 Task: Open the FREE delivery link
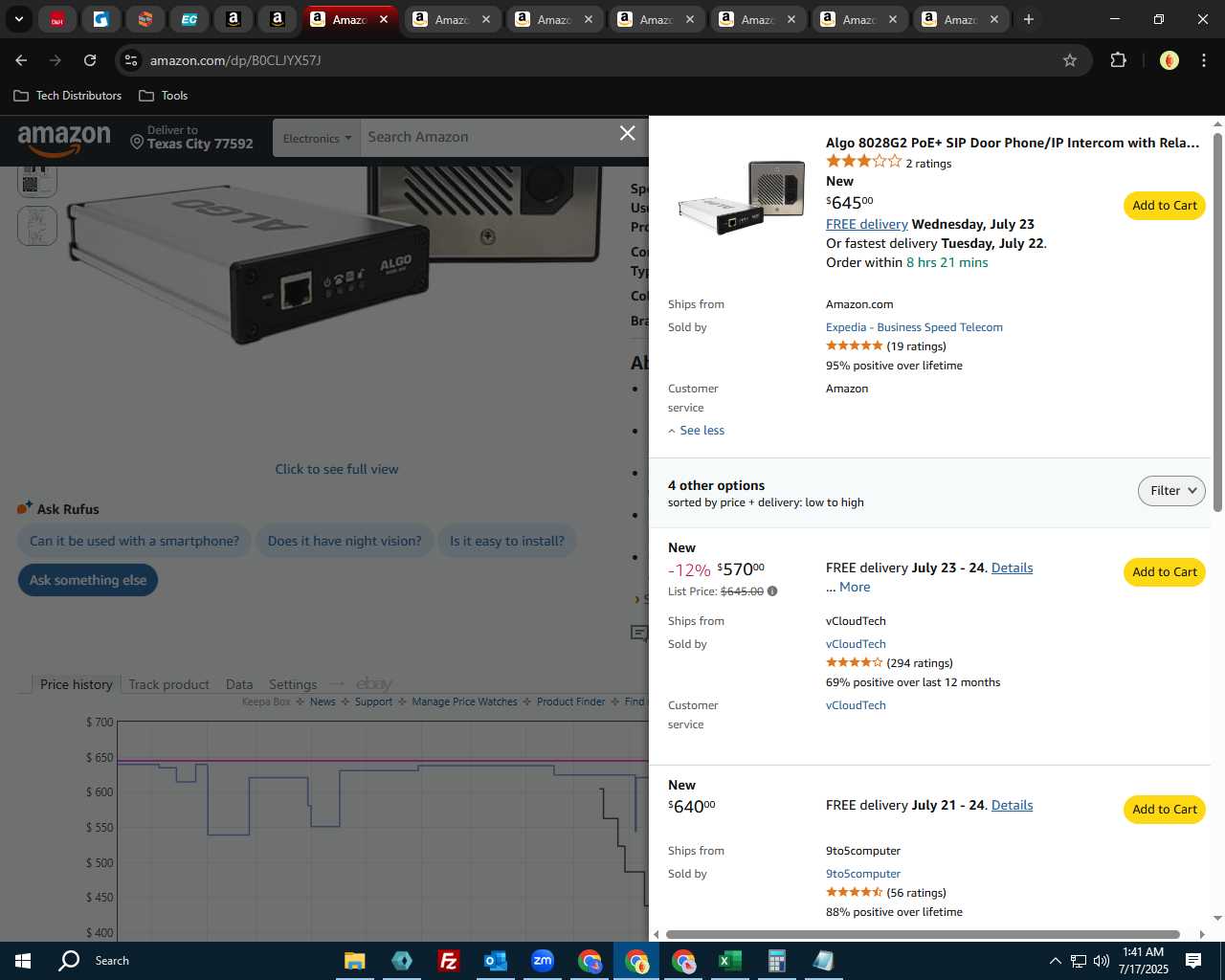point(867,224)
